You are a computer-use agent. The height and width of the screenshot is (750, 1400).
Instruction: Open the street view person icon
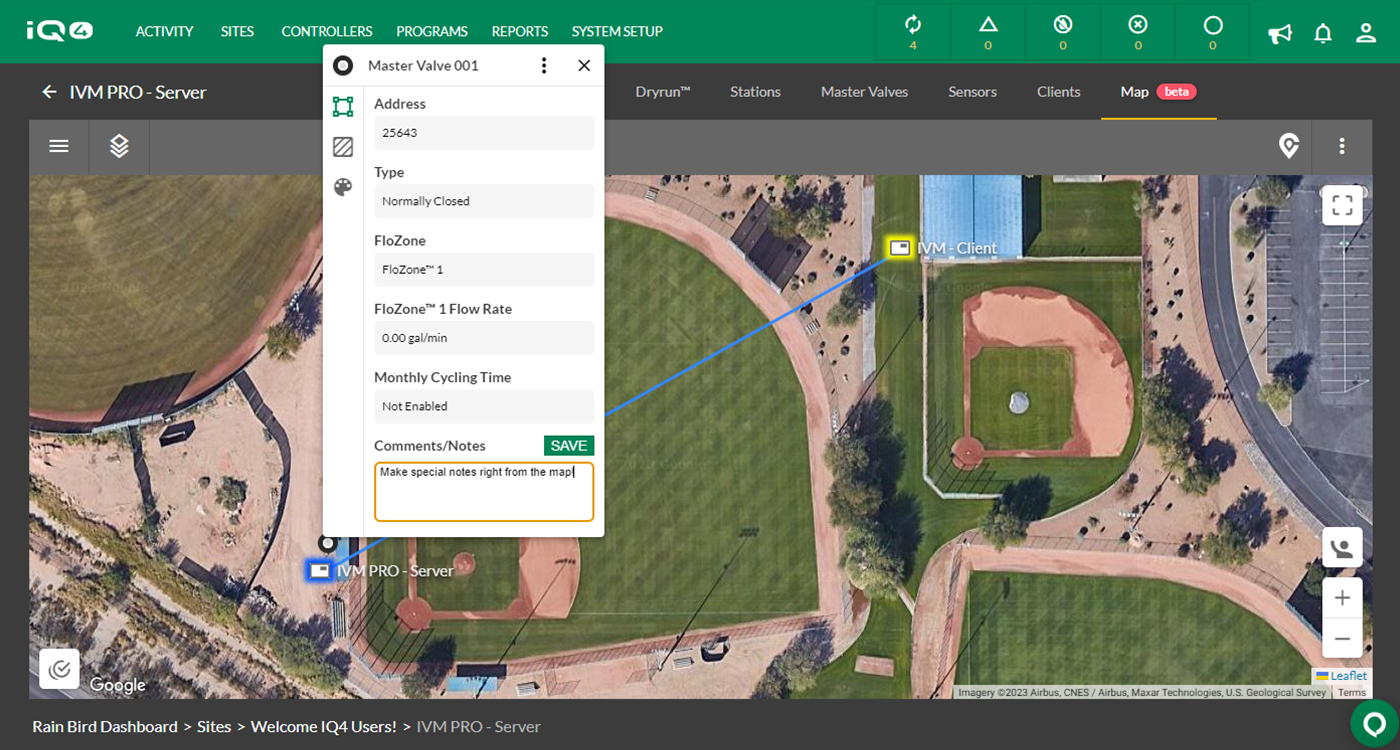coord(1342,548)
